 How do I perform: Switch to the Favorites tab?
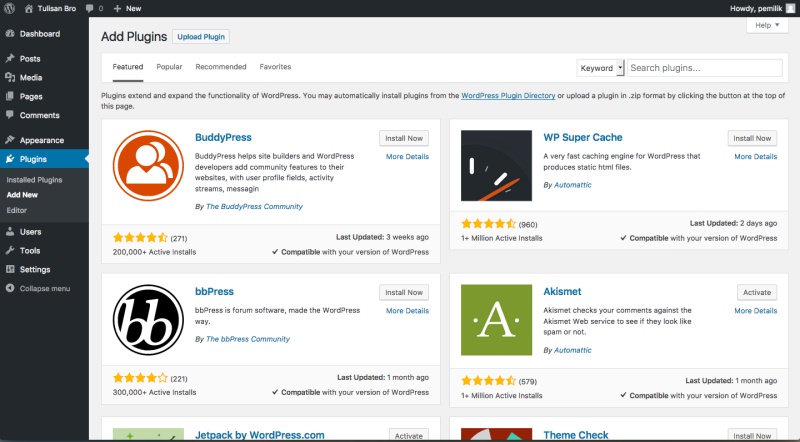coord(275,67)
